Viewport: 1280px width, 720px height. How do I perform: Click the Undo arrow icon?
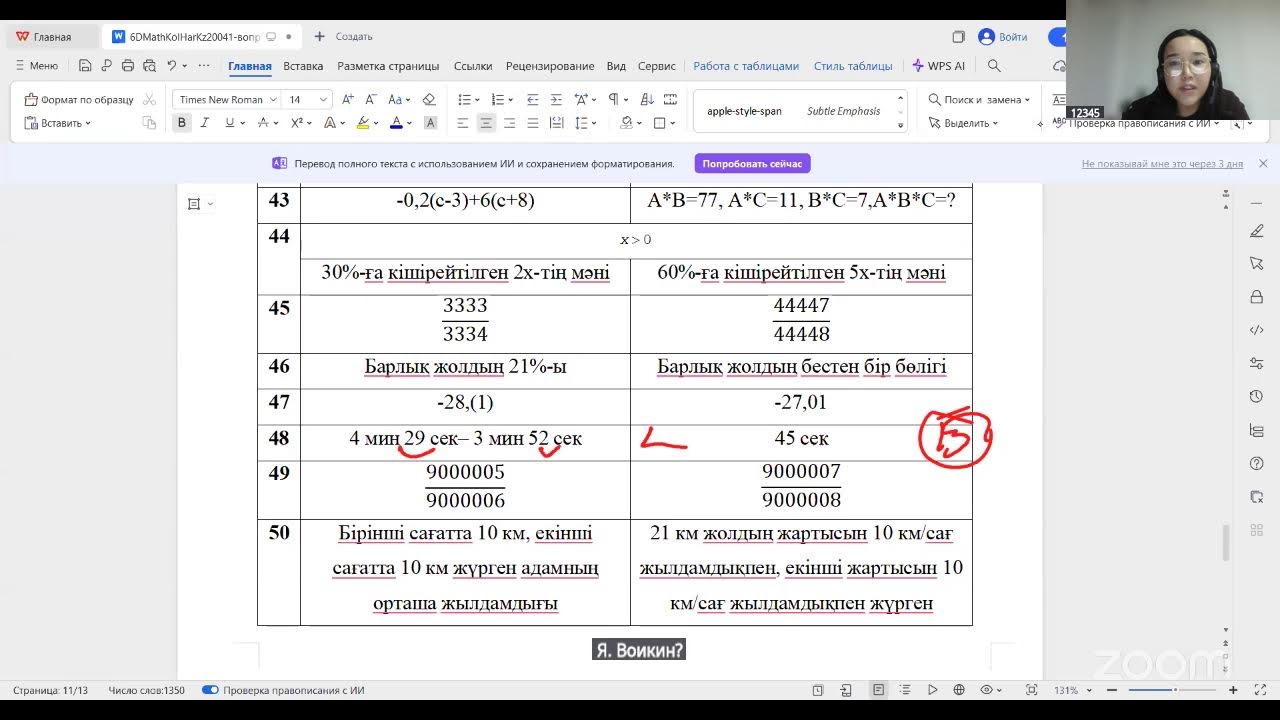(172, 66)
